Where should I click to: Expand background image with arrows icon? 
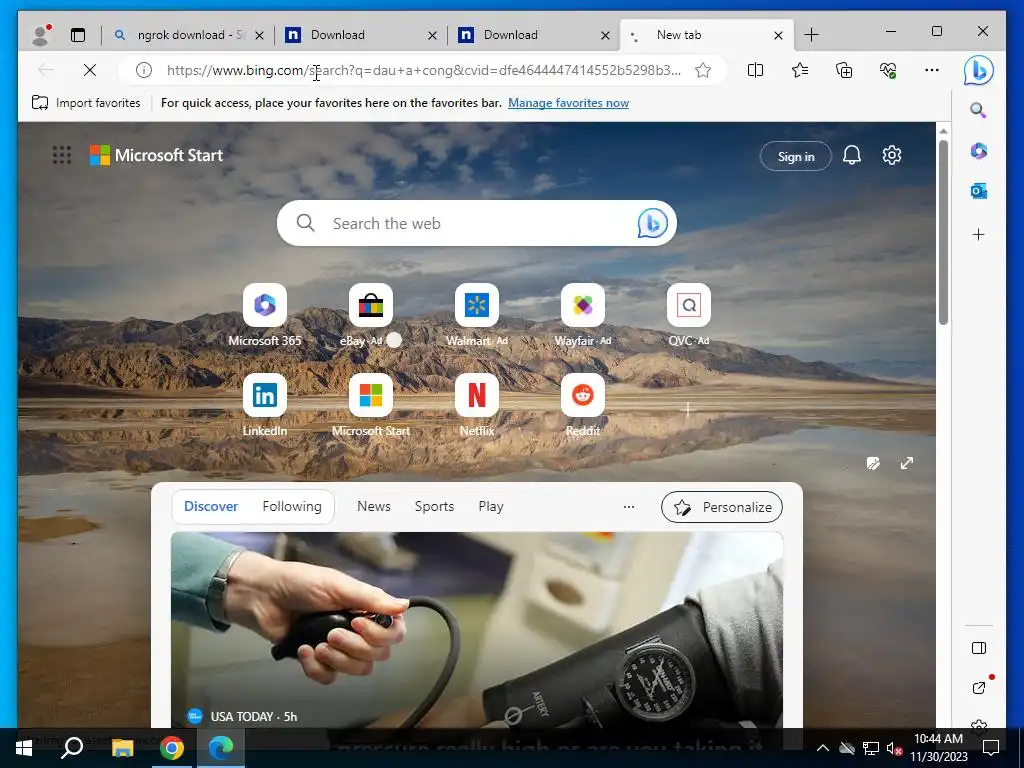point(906,463)
